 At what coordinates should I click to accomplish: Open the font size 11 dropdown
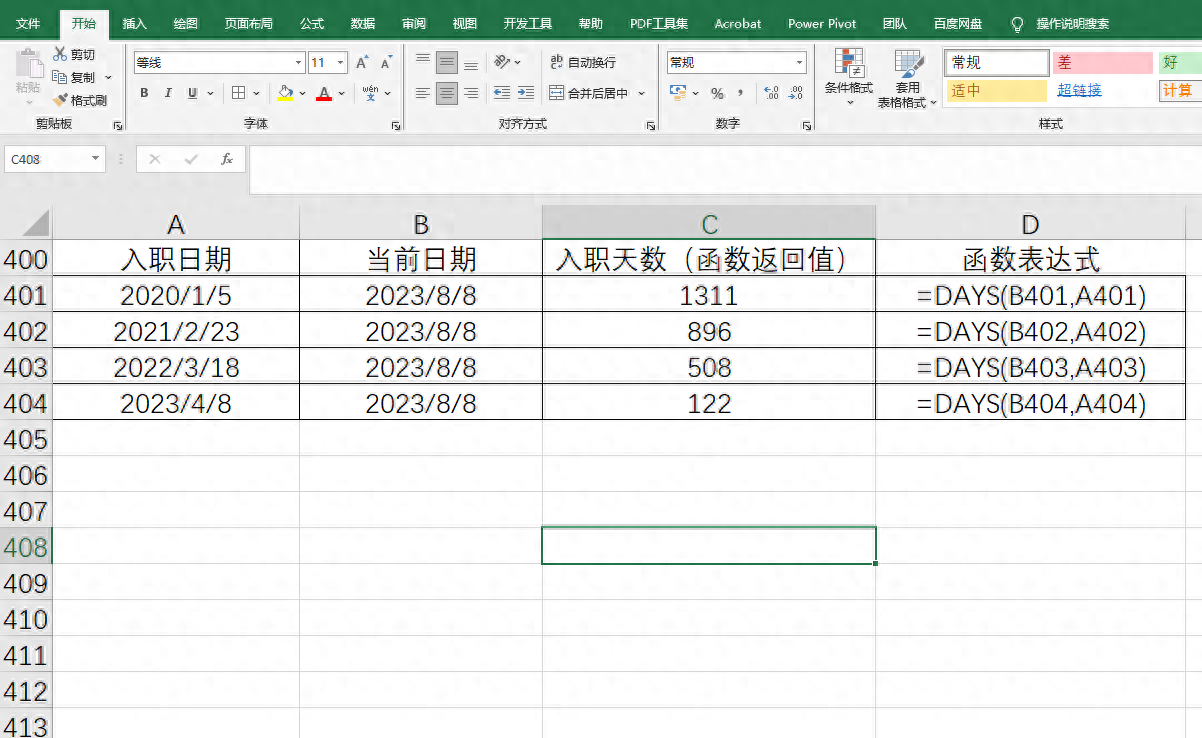(x=341, y=62)
